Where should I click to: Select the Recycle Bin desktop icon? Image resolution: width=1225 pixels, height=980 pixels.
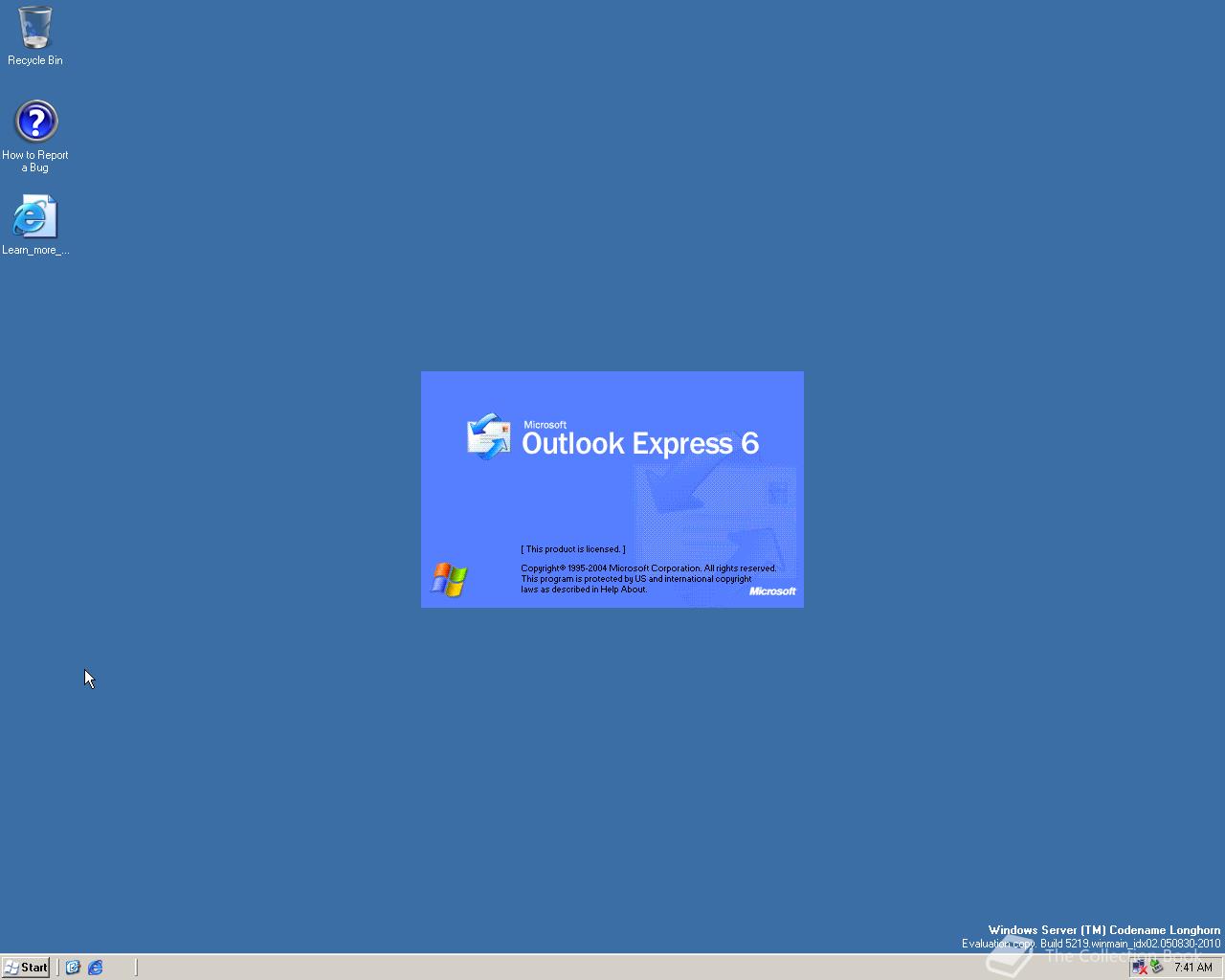35,35
